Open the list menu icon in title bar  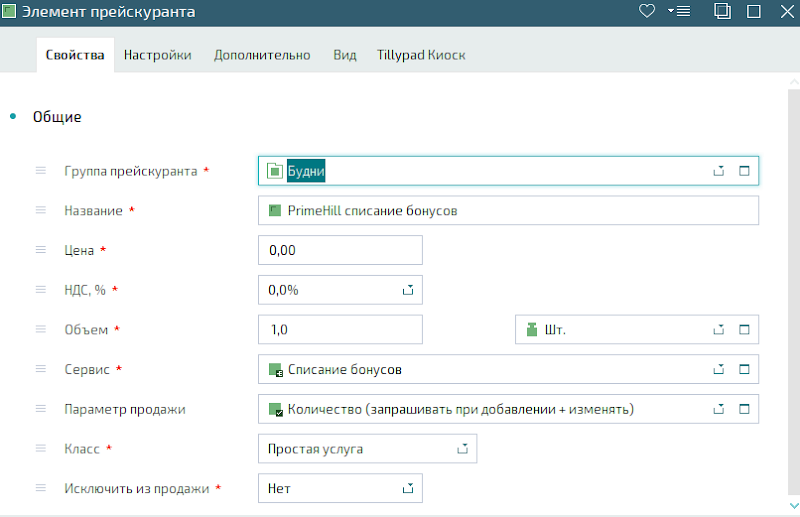pyautogui.click(x=679, y=11)
